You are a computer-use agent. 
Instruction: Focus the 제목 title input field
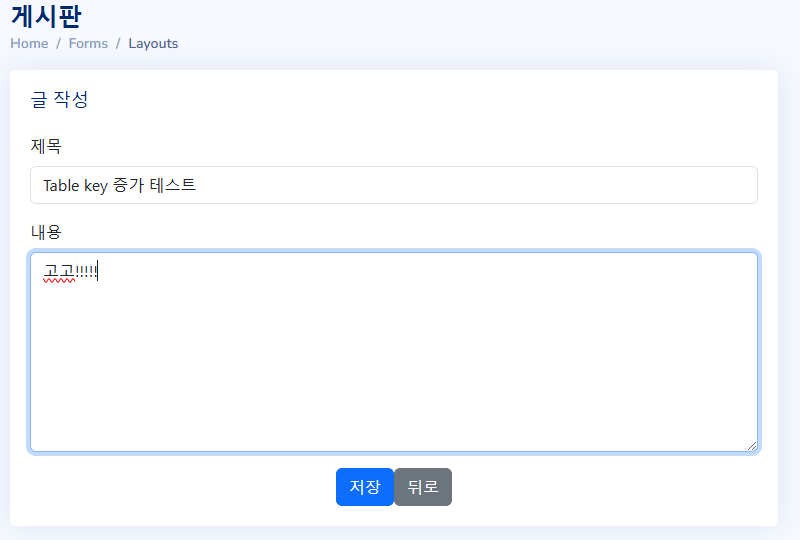(394, 185)
